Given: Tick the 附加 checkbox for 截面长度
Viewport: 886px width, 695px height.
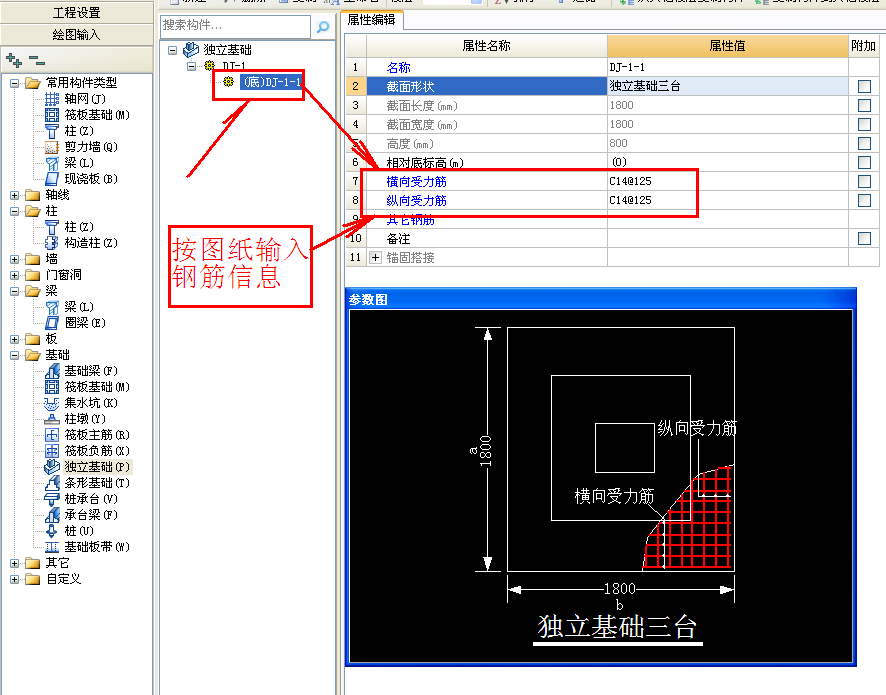Looking at the screenshot, I should (864, 105).
